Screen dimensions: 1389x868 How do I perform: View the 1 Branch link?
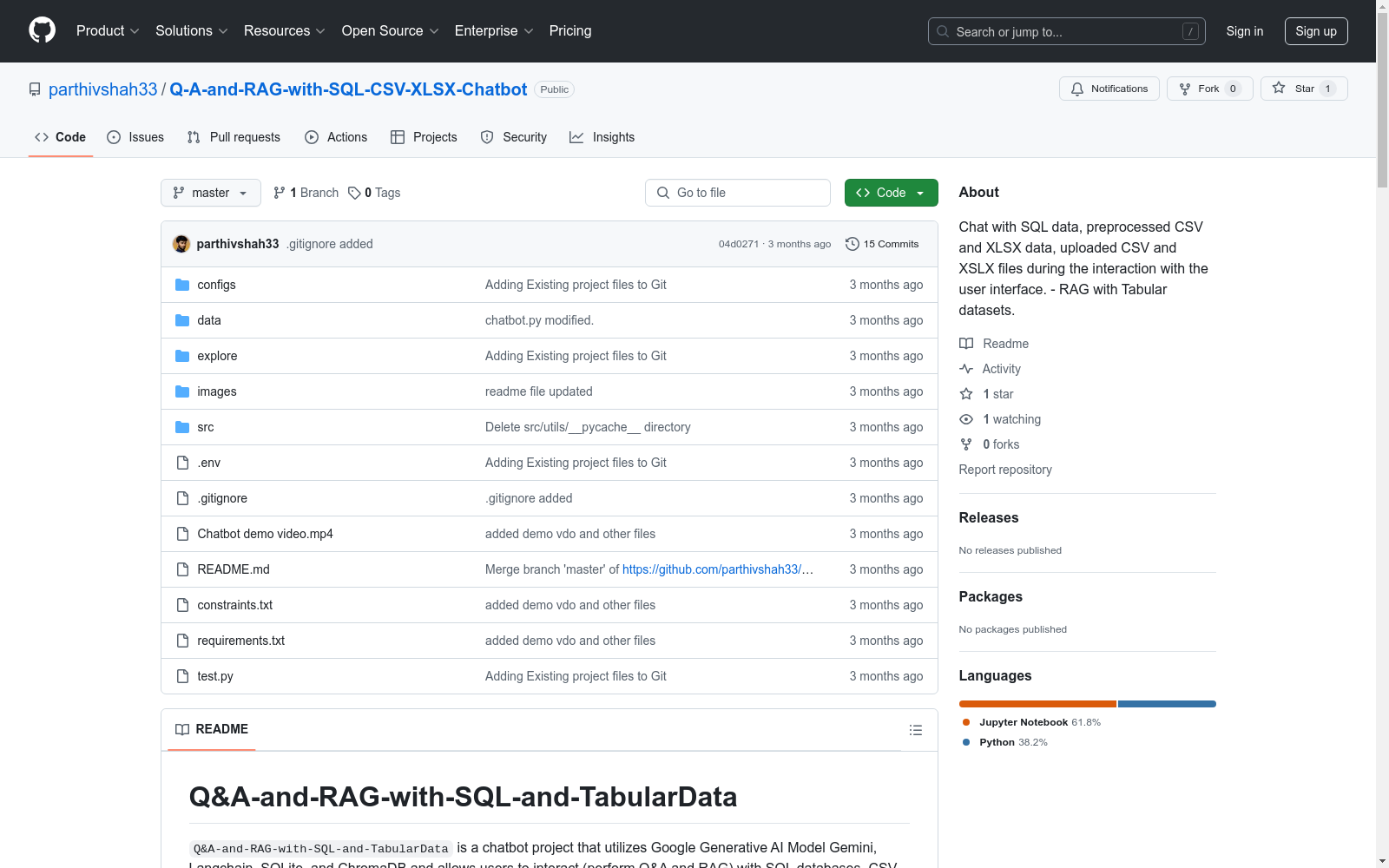[x=306, y=193]
